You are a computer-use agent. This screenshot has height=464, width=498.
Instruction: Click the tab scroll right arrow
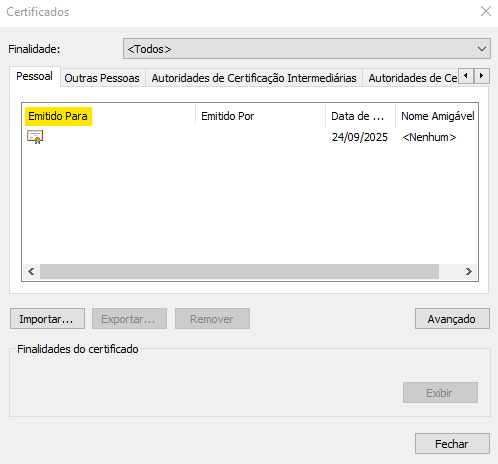pos(482,76)
